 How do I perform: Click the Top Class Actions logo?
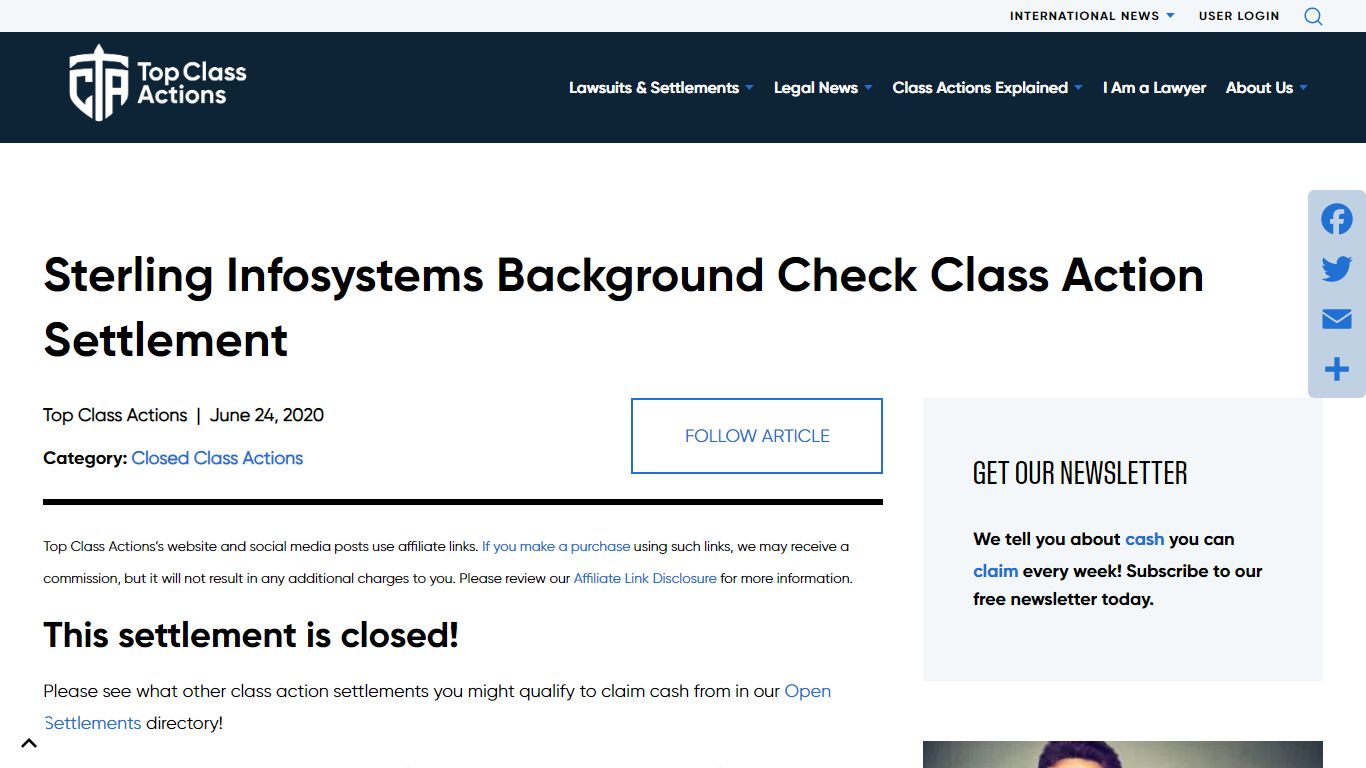pos(157,83)
